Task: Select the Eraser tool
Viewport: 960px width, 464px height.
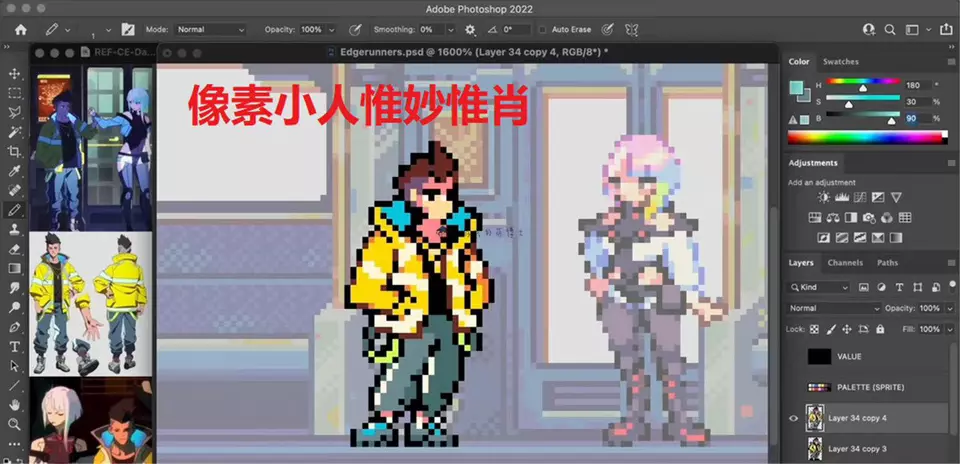Action: click(x=14, y=249)
